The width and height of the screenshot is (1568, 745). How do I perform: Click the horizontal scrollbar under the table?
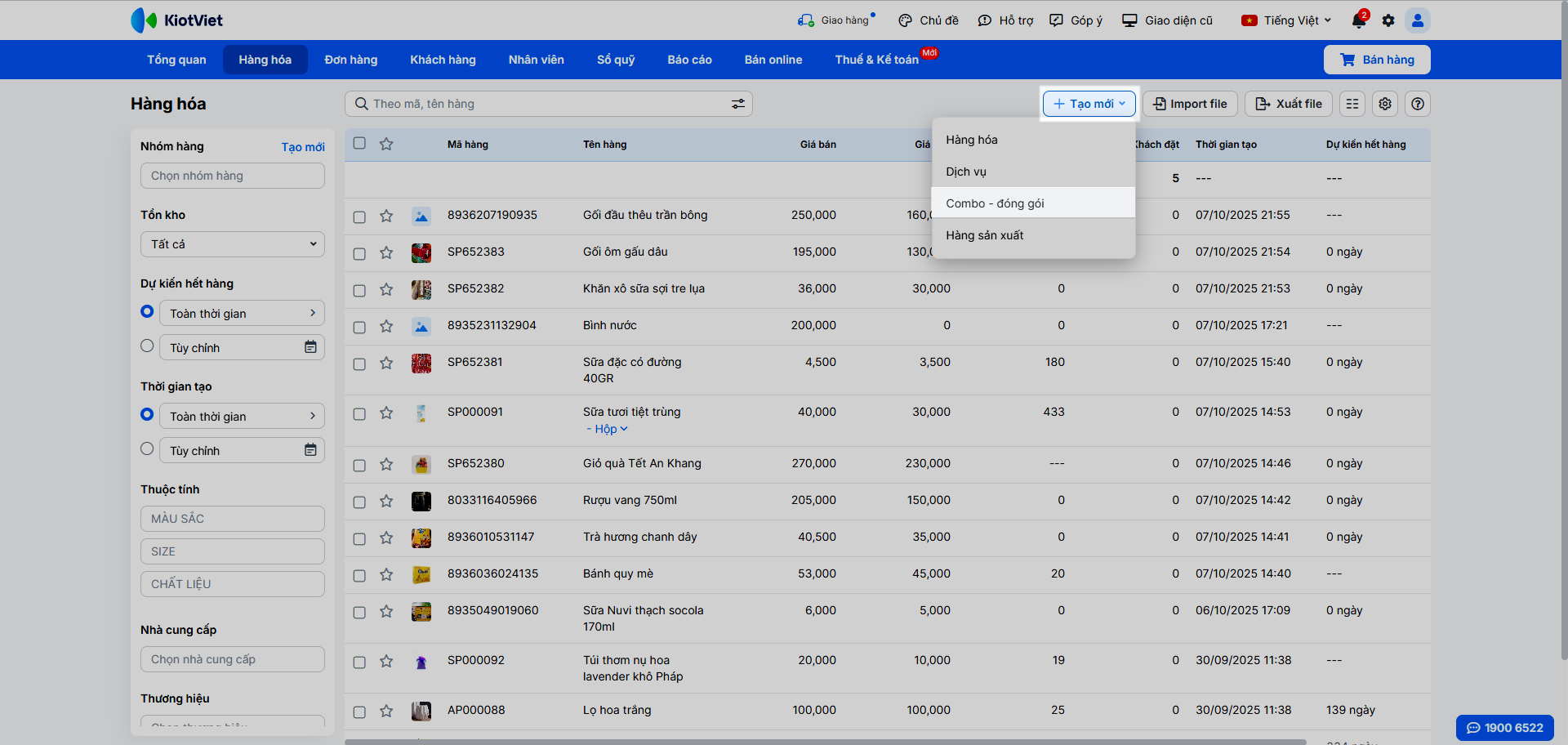click(x=825, y=742)
